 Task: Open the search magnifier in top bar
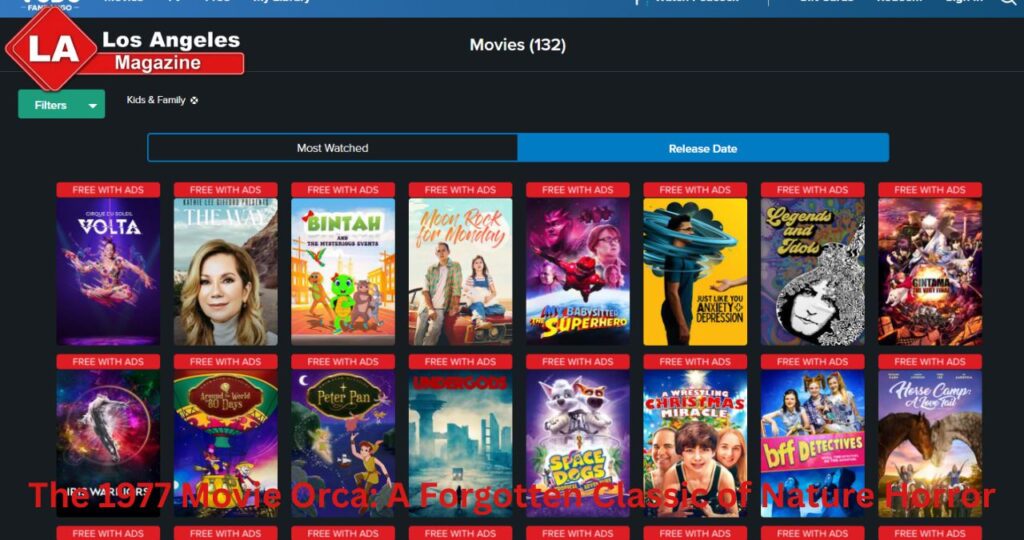[x=1007, y=3]
